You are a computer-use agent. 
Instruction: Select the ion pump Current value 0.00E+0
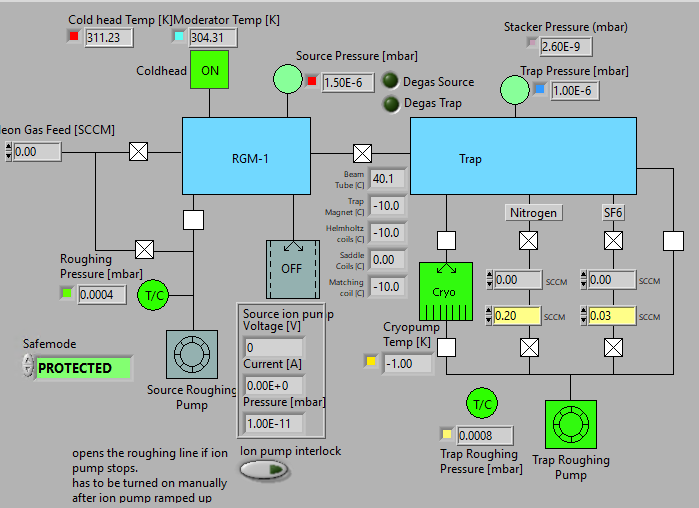coord(274,385)
